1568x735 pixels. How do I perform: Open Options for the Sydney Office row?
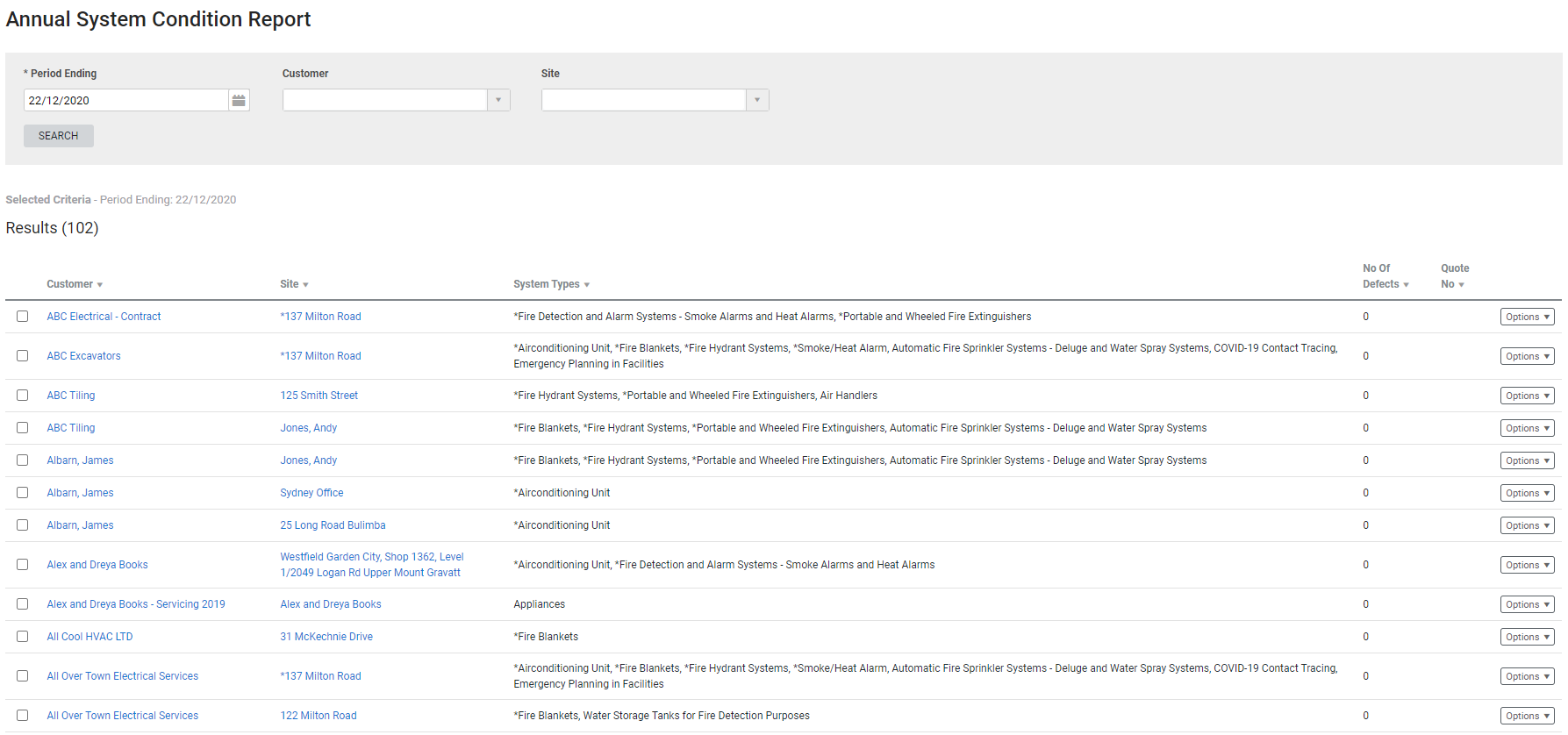[x=1527, y=494]
